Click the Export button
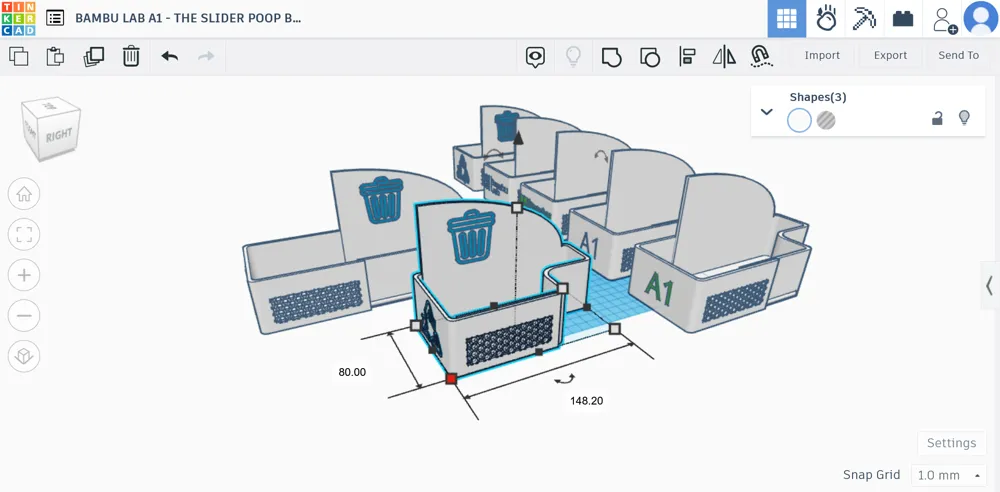1000x492 pixels. point(890,56)
